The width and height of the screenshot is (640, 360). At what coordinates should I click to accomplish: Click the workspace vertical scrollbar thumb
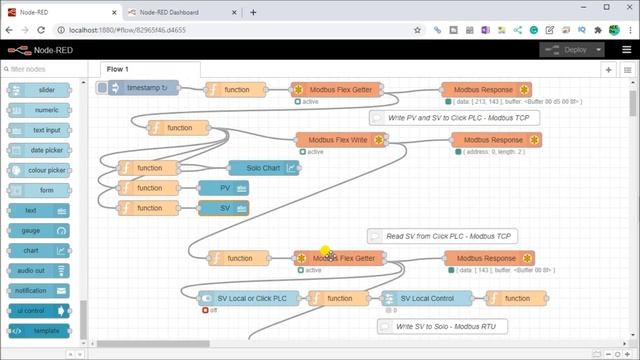(633, 103)
